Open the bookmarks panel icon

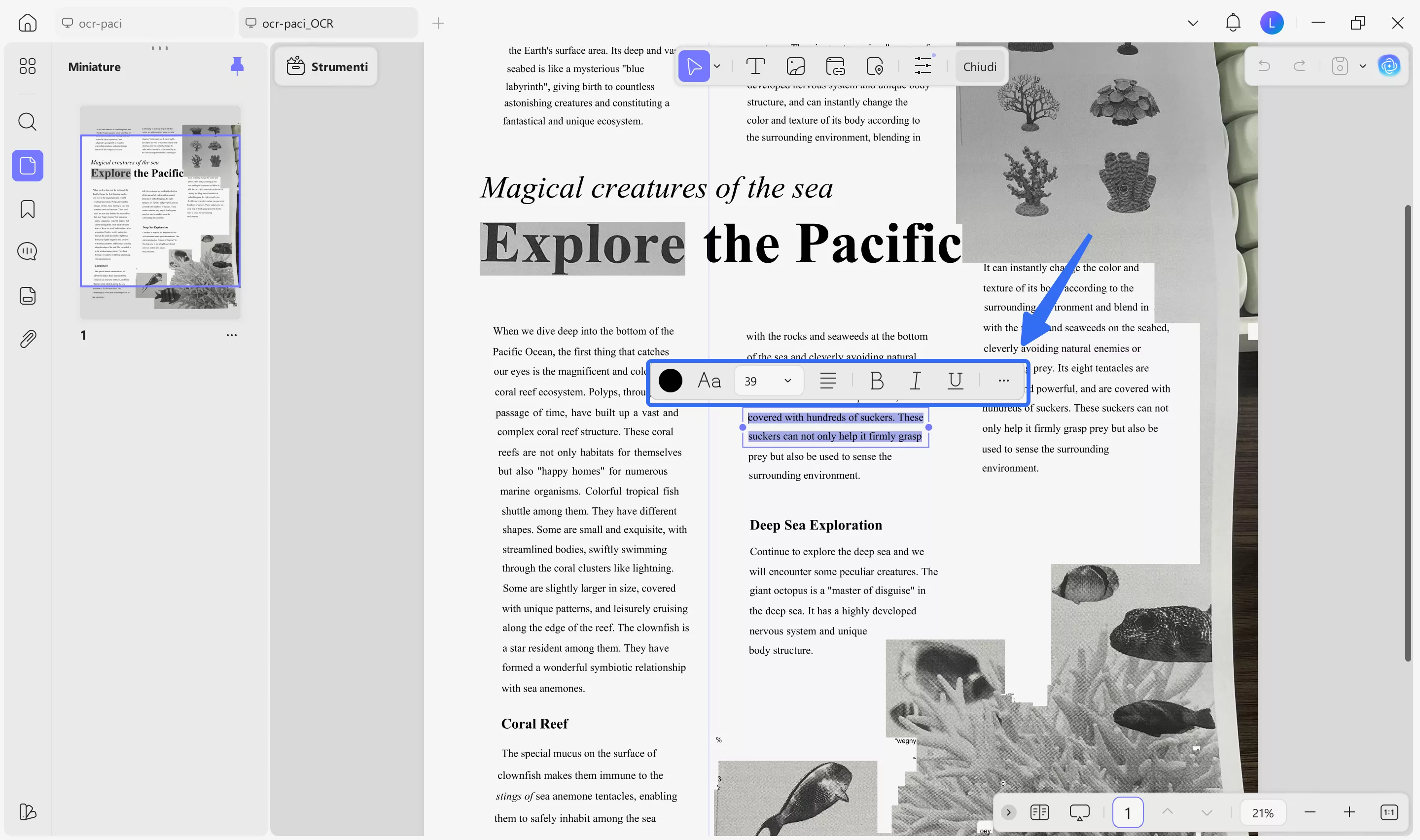tap(27, 210)
